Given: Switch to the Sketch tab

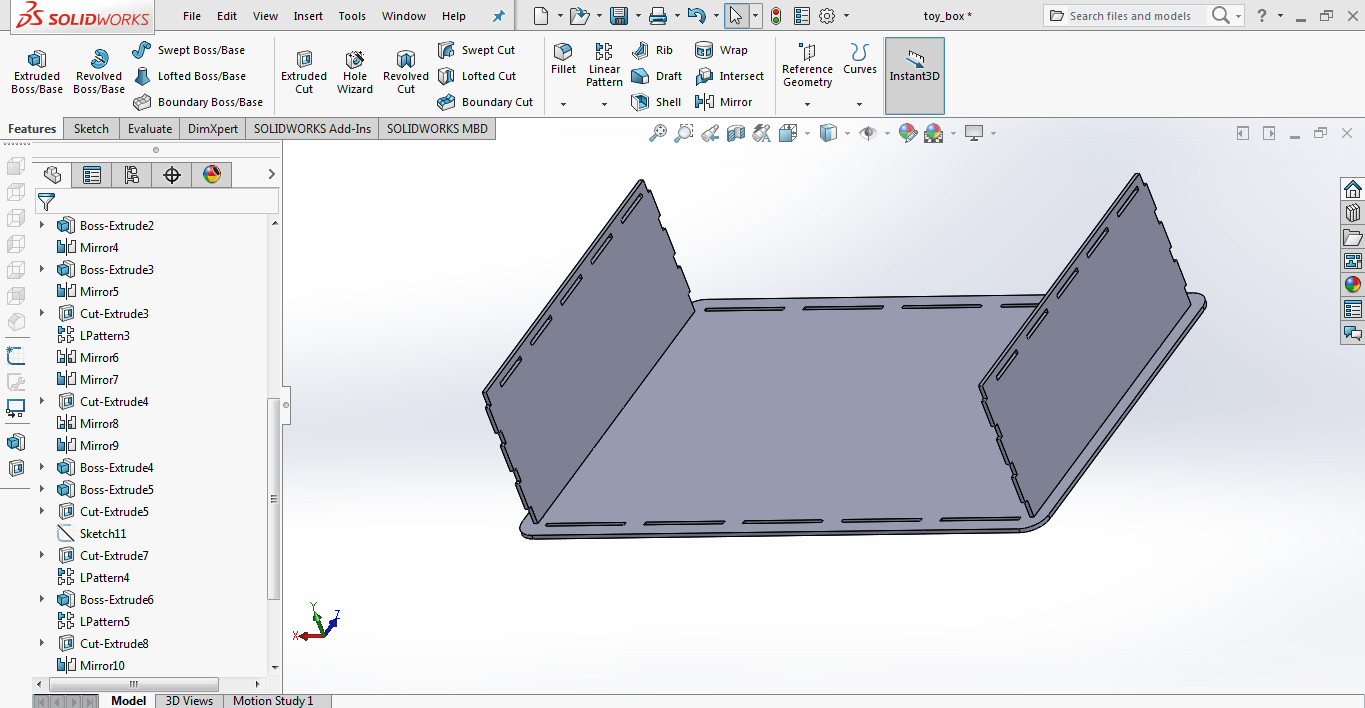Looking at the screenshot, I should 91,129.
